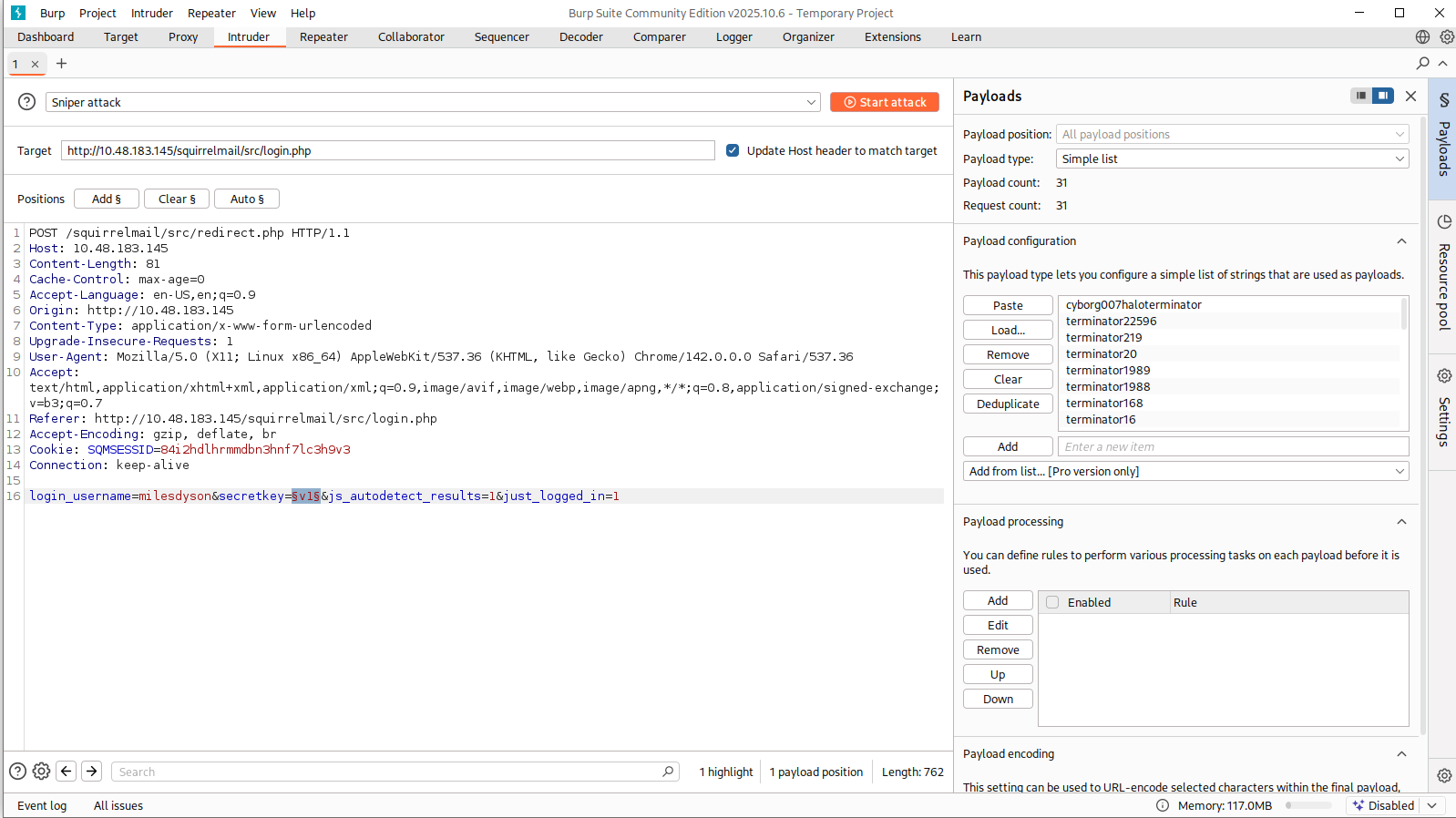The height and width of the screenshot is (818, 1456).
Task: Toggle Update Host header to match target
Action: [x=733, y=150]
